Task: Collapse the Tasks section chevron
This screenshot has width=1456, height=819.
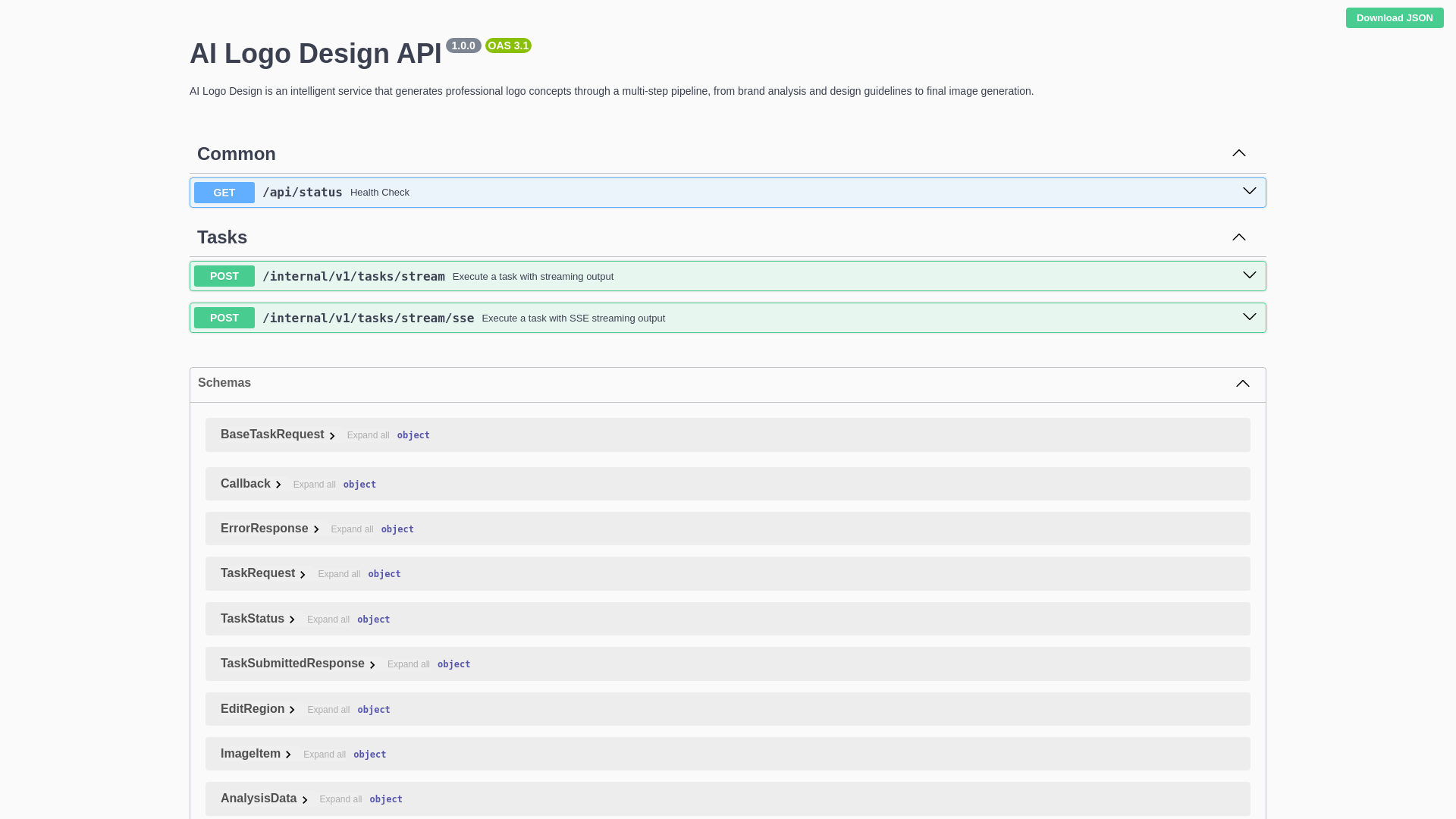Action: point(1239,237)
